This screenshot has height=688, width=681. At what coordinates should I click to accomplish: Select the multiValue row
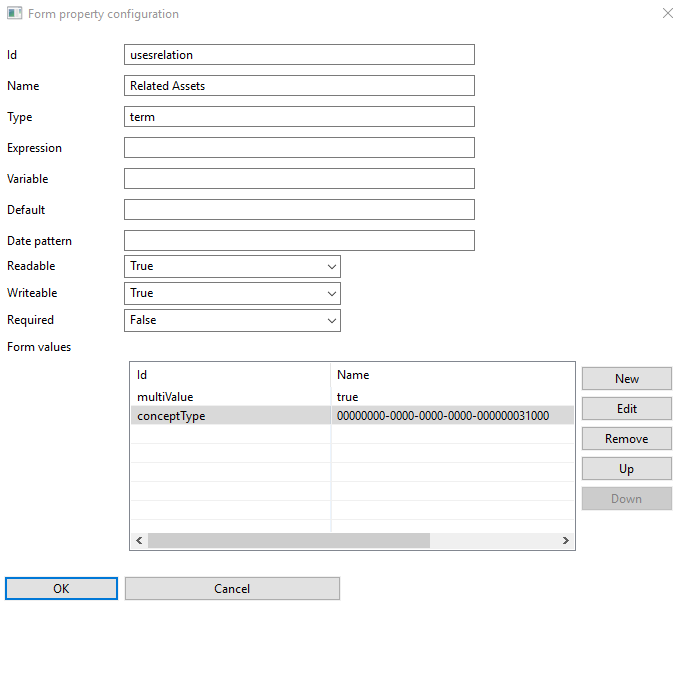click(230, 397)
